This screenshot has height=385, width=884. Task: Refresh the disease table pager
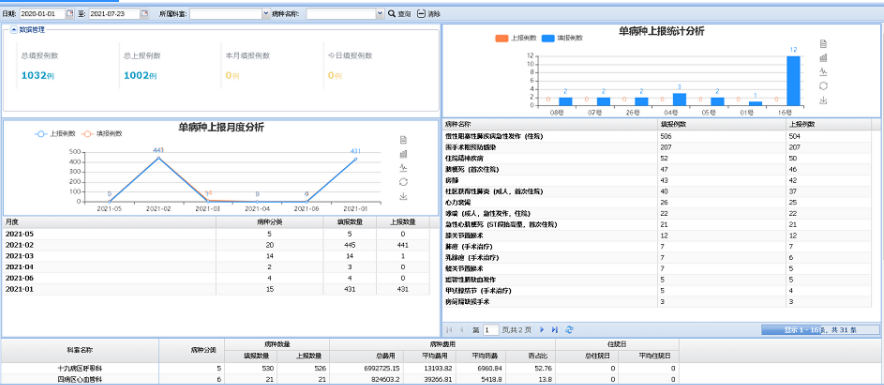click(x=569, y=330)
